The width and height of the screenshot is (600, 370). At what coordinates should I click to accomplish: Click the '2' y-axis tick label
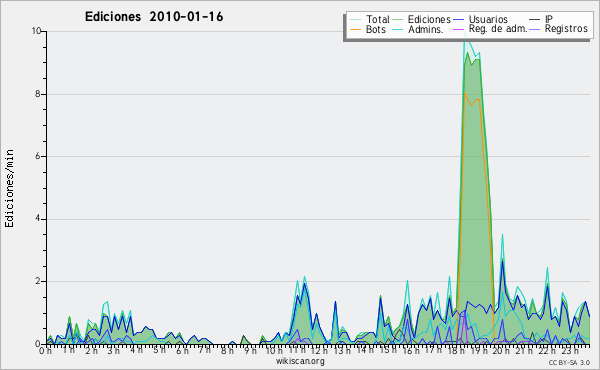pyautogui.click(x=38, y=281)
